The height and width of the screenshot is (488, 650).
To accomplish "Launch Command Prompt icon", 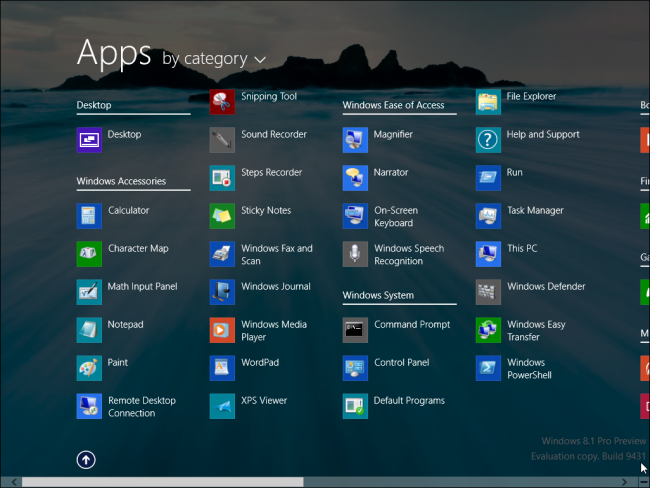I will (x=355, y=330).
